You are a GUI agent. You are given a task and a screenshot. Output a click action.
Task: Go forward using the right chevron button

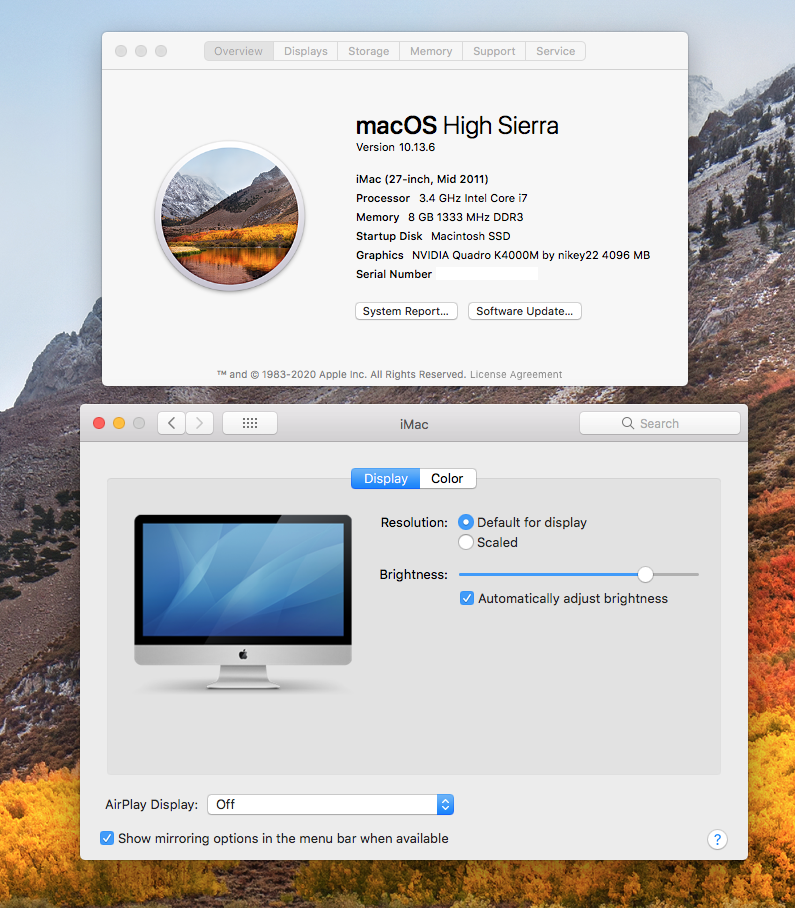(x=199, y=423)
